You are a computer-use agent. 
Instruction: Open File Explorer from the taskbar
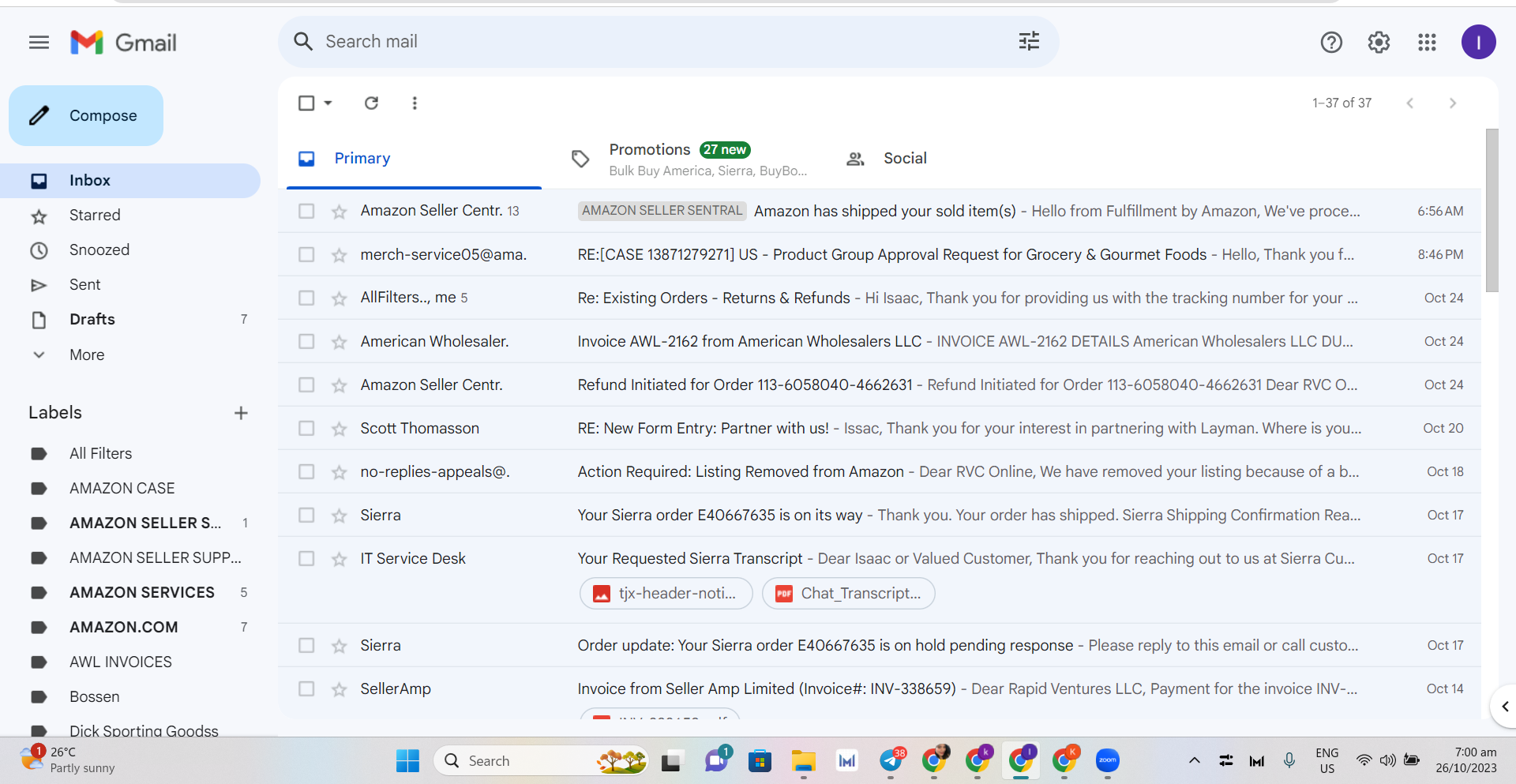pyautogui.click(x=804, y=761)
